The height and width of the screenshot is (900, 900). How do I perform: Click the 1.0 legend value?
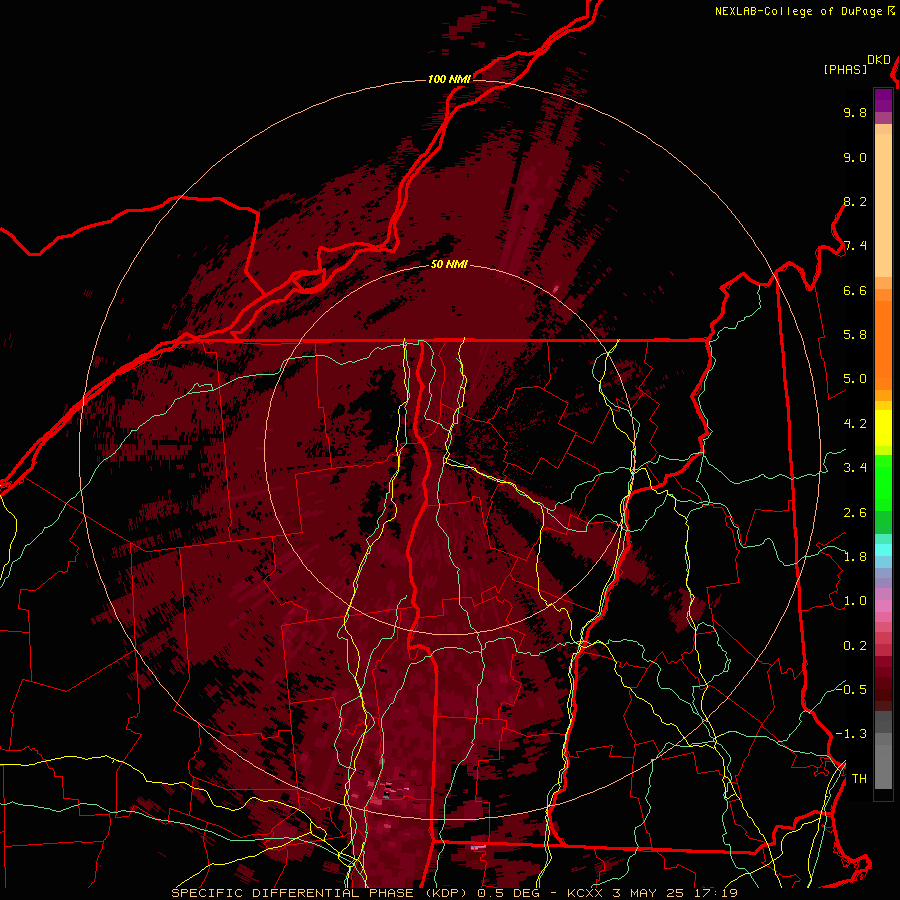855,601
